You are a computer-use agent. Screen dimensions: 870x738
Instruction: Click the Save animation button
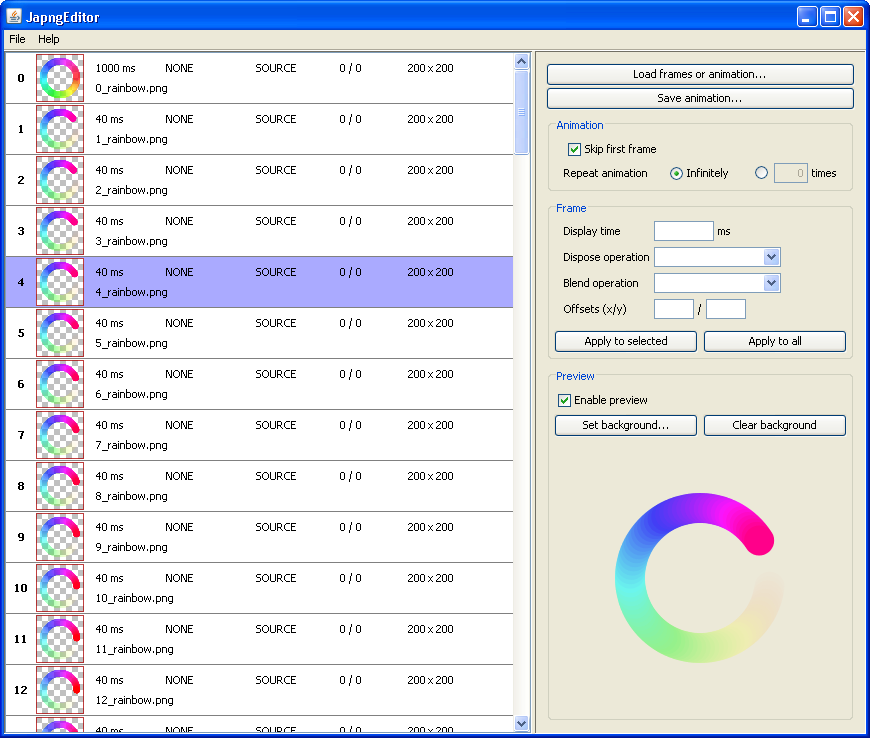(700, 98)
